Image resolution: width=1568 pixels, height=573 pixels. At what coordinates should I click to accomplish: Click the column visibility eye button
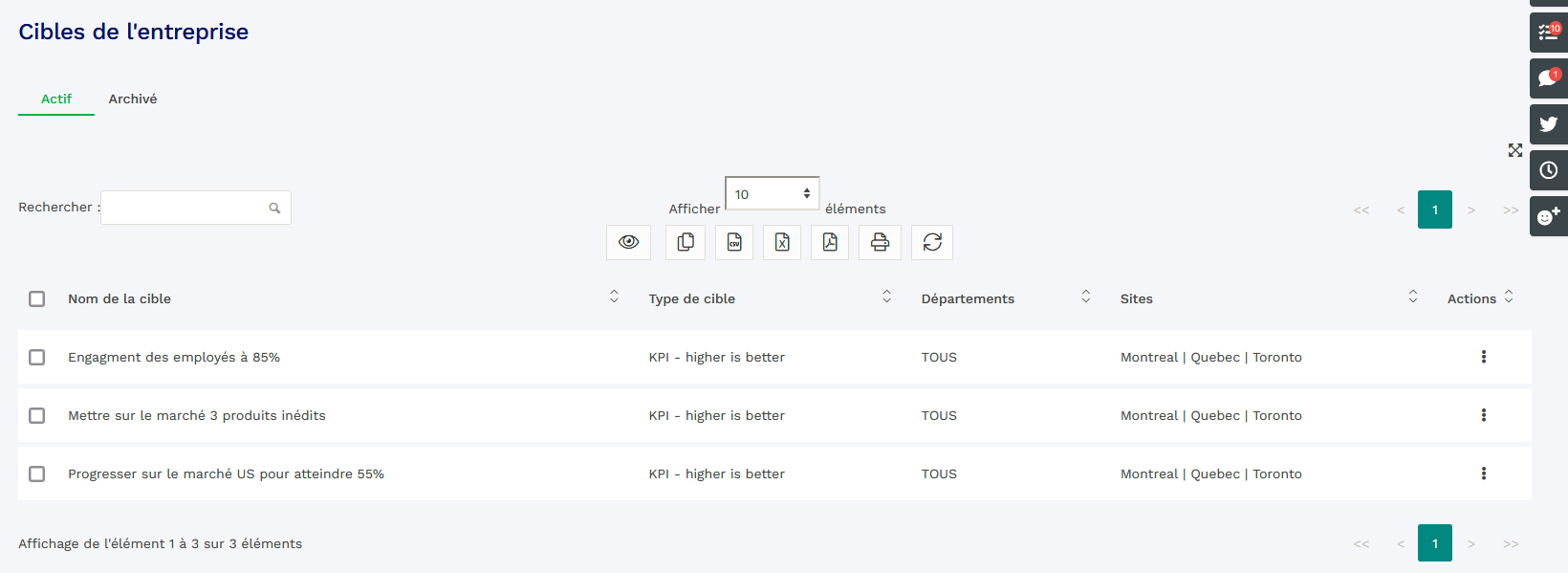coord(628,242)
